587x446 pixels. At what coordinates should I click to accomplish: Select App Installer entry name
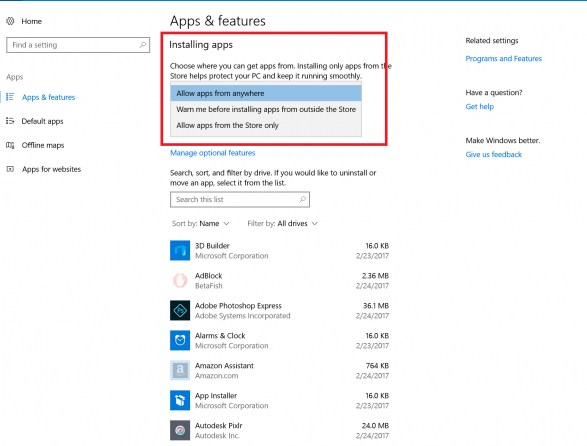point(216,395)
